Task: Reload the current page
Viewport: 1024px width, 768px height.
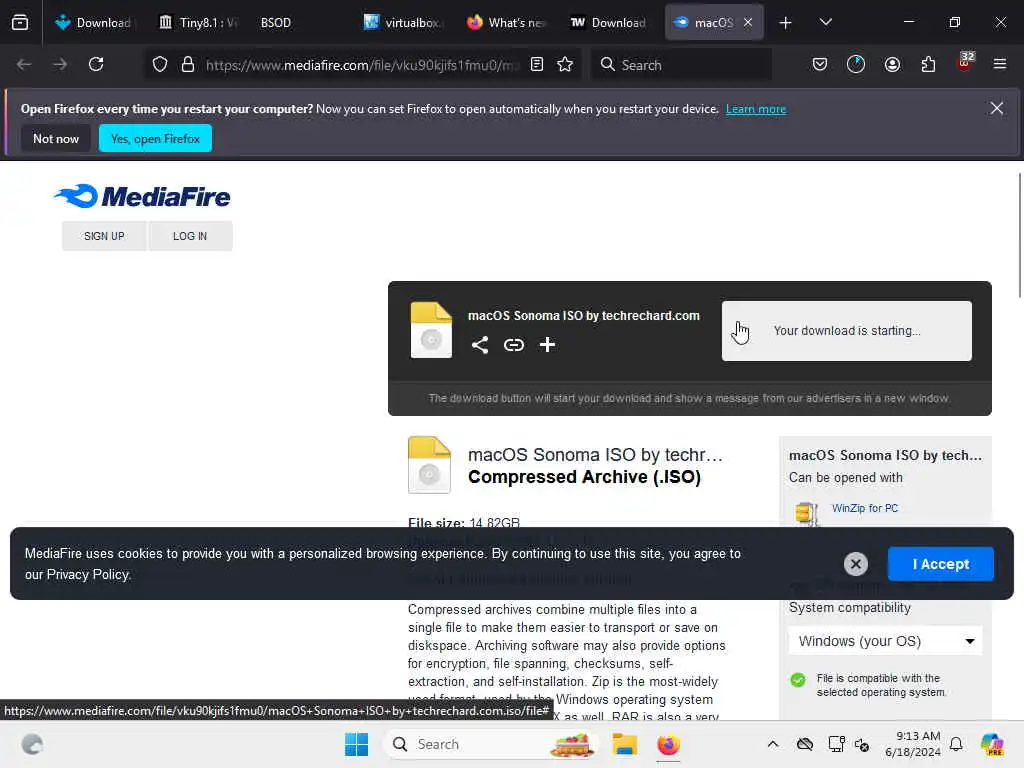Action: pyautogui.click(x=96, y=64)
